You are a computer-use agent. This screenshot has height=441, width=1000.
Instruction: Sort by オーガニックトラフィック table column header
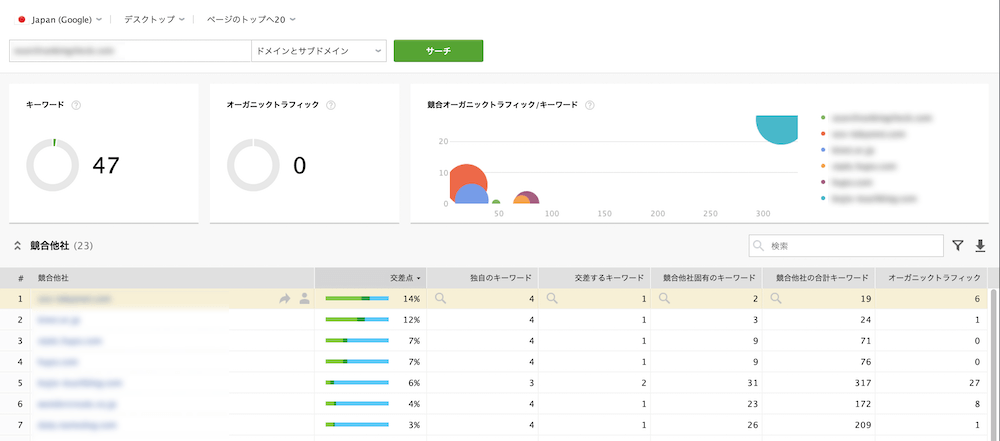click(931, 278)
